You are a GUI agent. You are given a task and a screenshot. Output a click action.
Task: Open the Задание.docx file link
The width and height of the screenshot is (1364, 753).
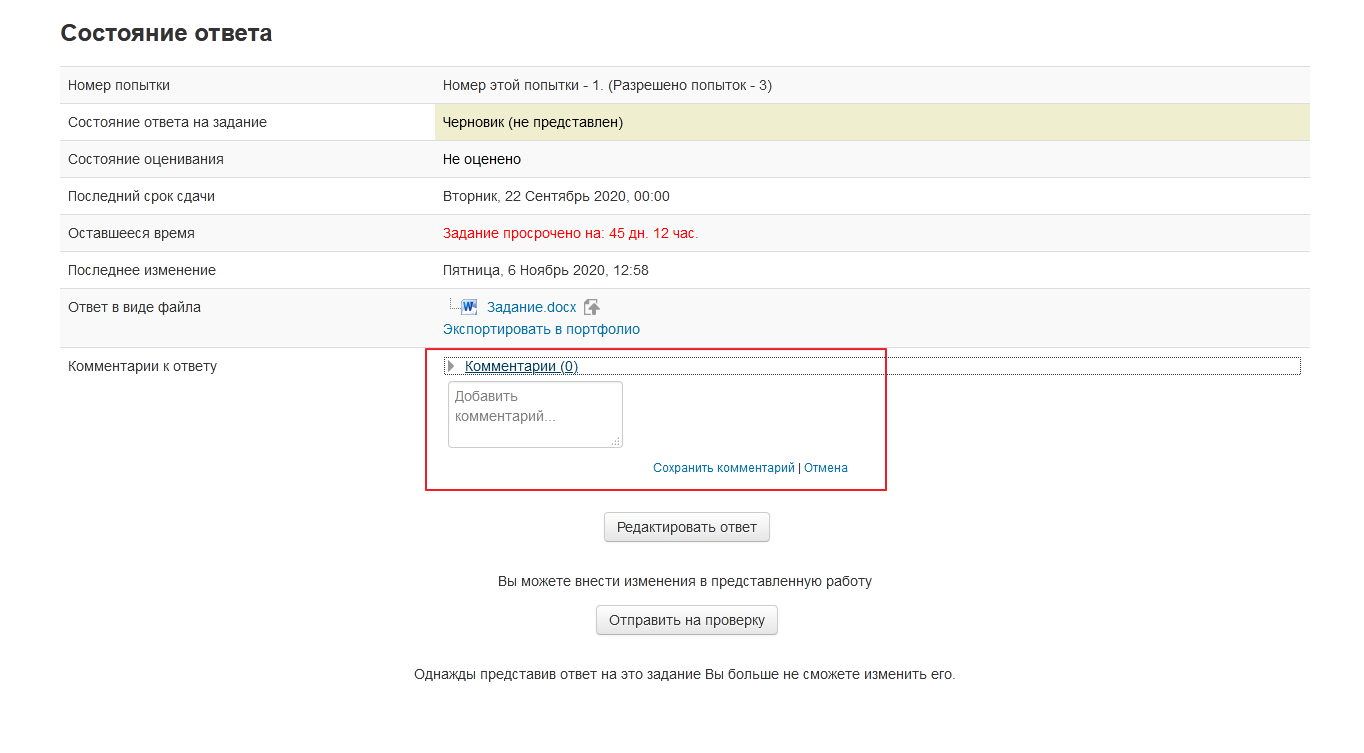531,308
